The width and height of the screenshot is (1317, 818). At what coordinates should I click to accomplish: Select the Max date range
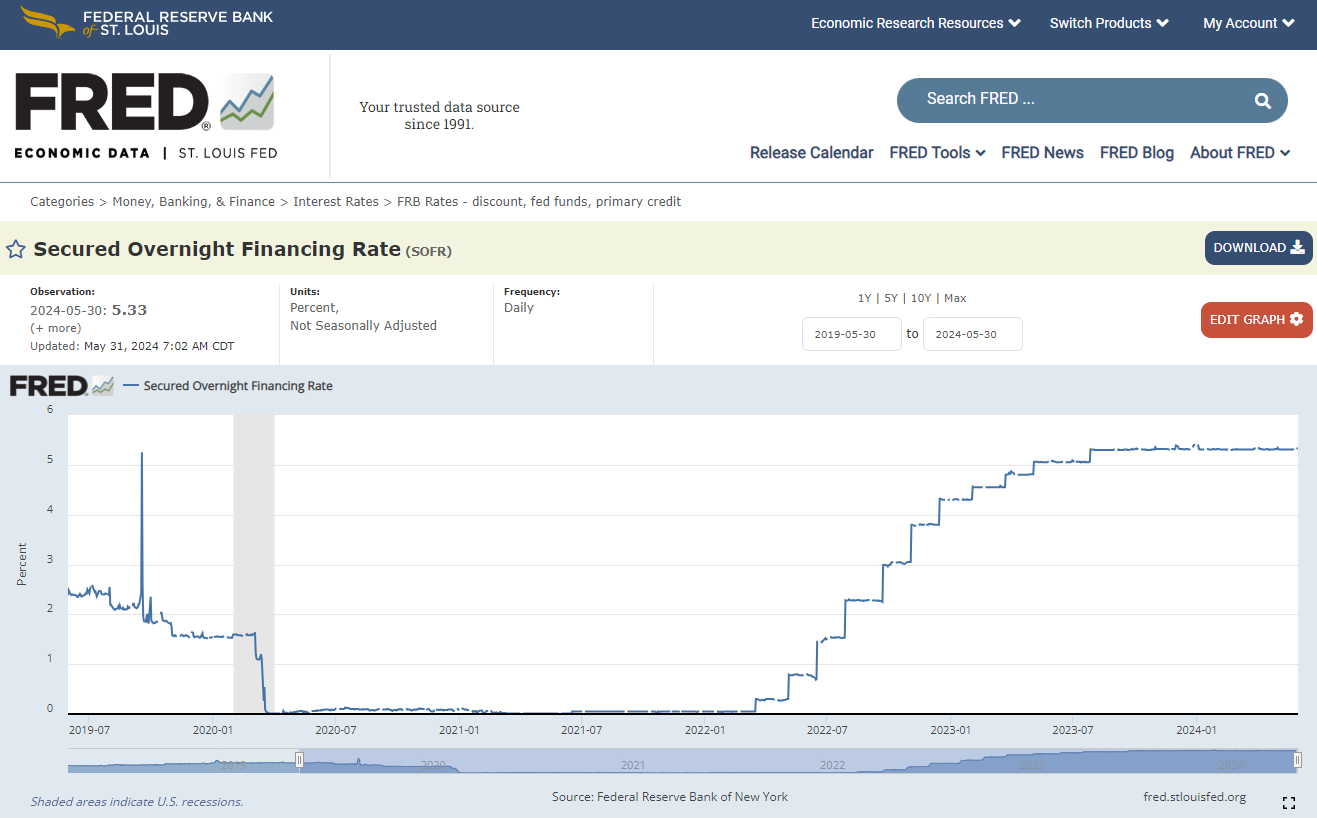point(955,298)
